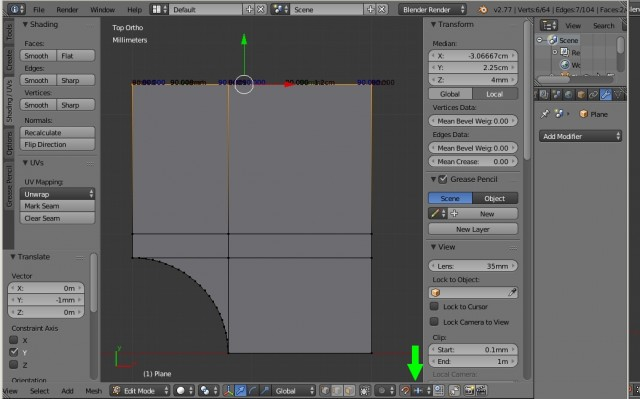Open the Add Modifier dropdown

point(580,136)
